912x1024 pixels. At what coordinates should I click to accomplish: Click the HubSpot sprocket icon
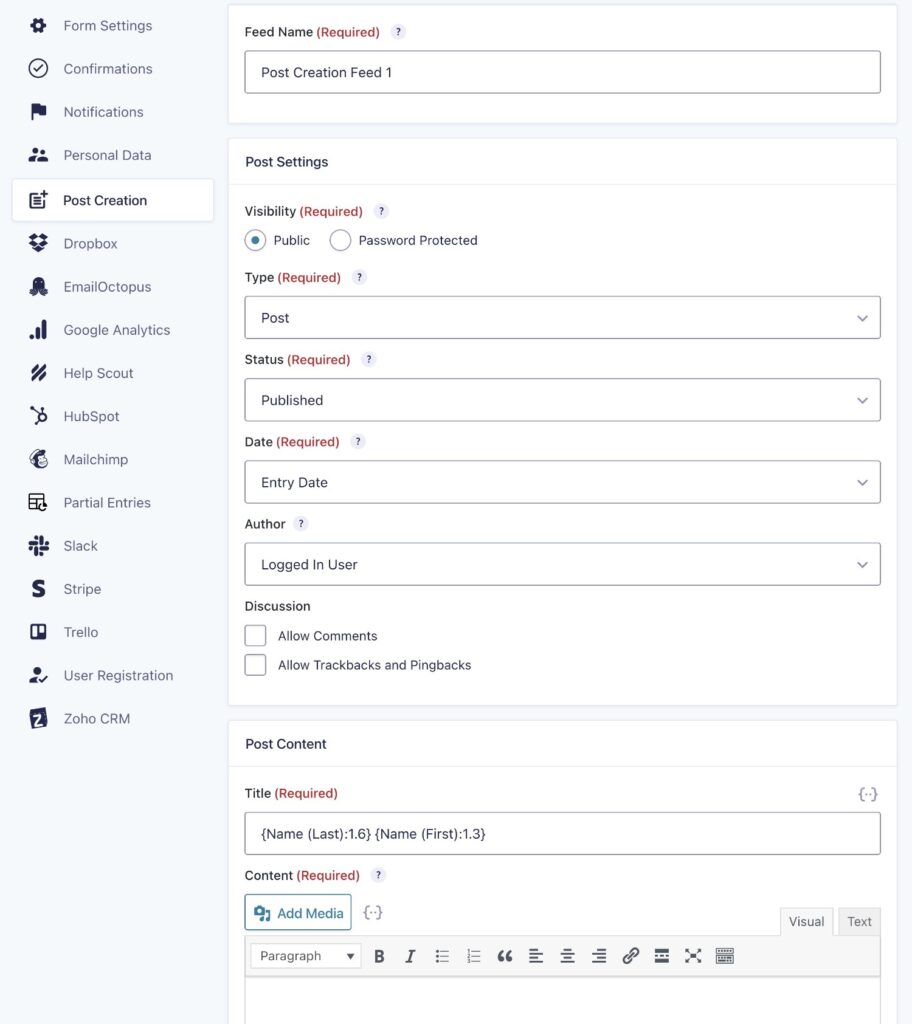pos(39,416)
